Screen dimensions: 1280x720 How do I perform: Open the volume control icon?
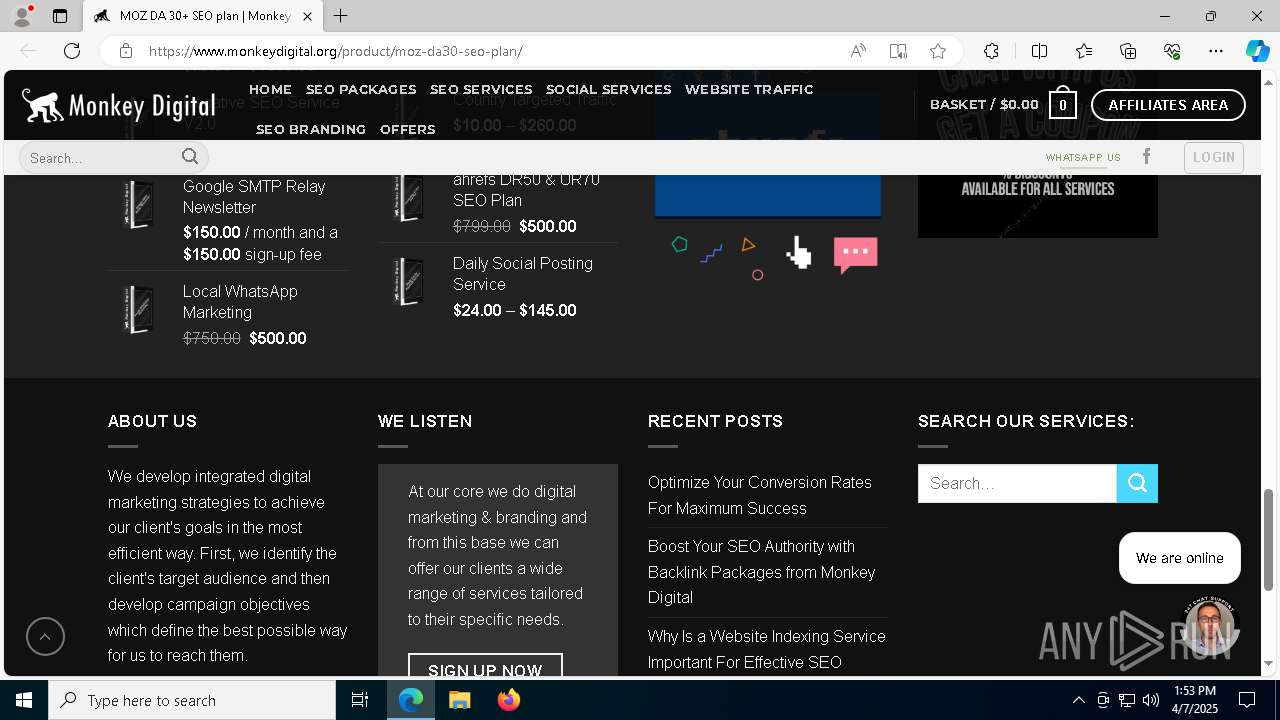[x=1151, y=700]
